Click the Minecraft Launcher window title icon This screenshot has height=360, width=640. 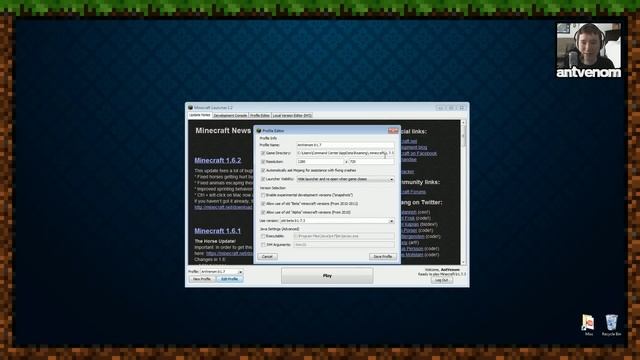point(191,108)
